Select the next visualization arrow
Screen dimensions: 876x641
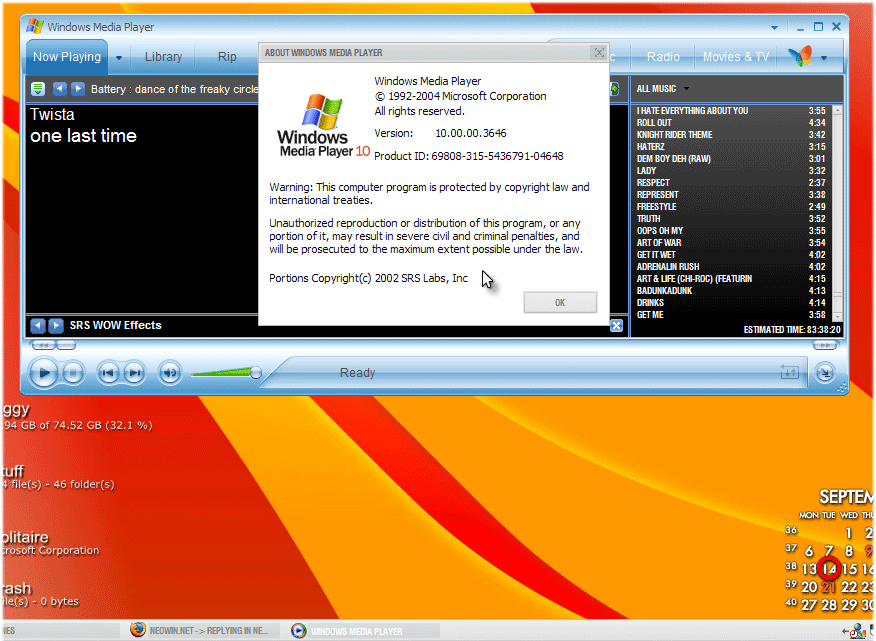coord(78,89)
